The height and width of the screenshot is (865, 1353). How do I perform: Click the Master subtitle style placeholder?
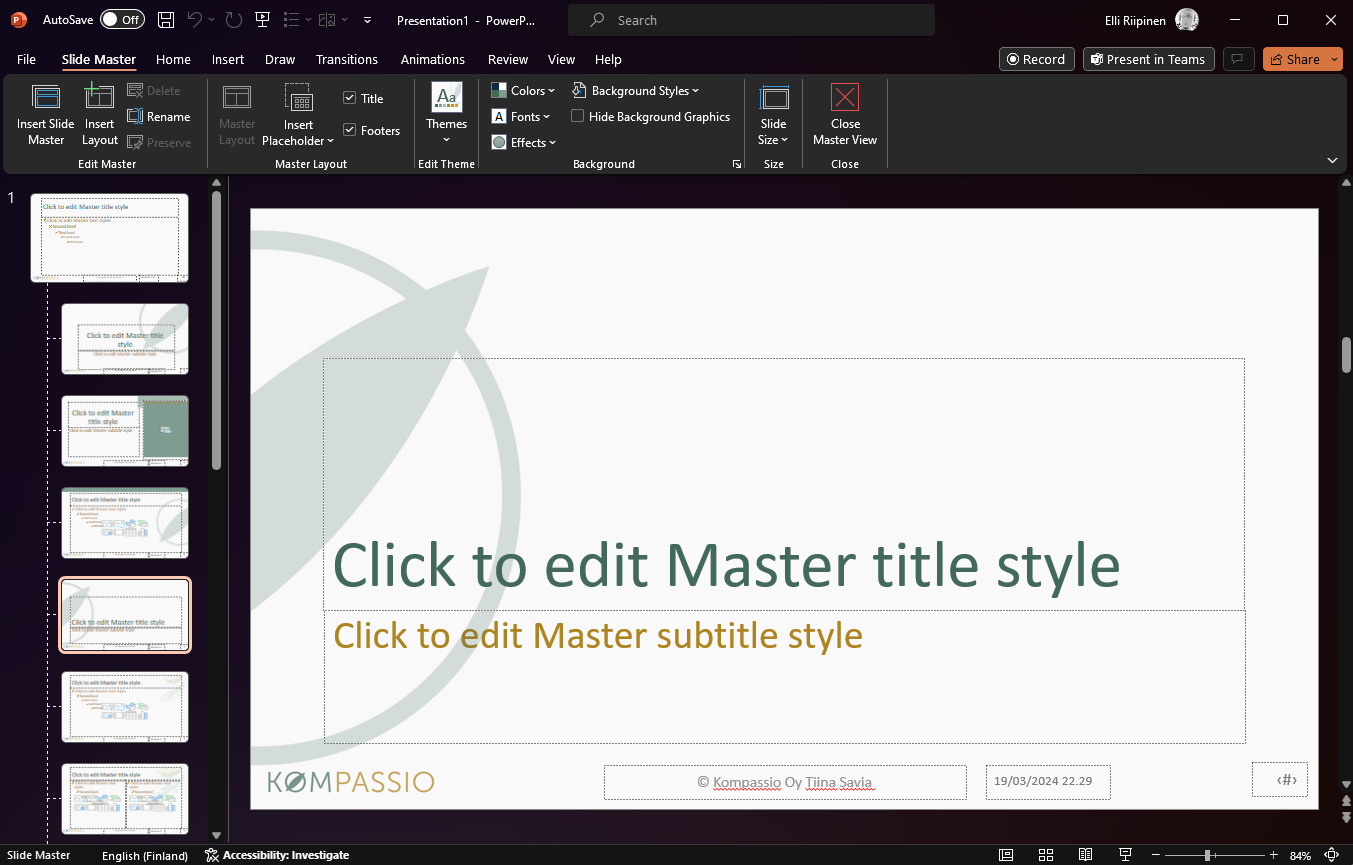click(784, 677)
